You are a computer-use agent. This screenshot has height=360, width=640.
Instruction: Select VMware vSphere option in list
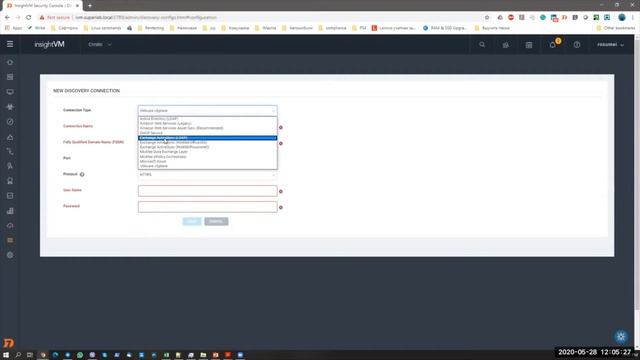pos(207,166)
